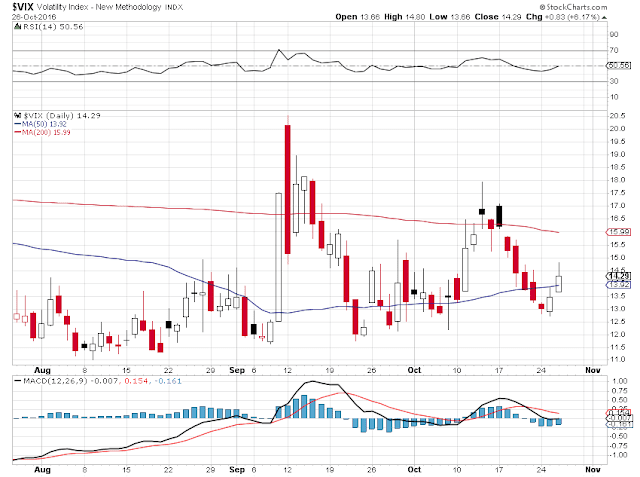
Task: Click the MA(50) 13.92 legend text
Action: point(44,124)
